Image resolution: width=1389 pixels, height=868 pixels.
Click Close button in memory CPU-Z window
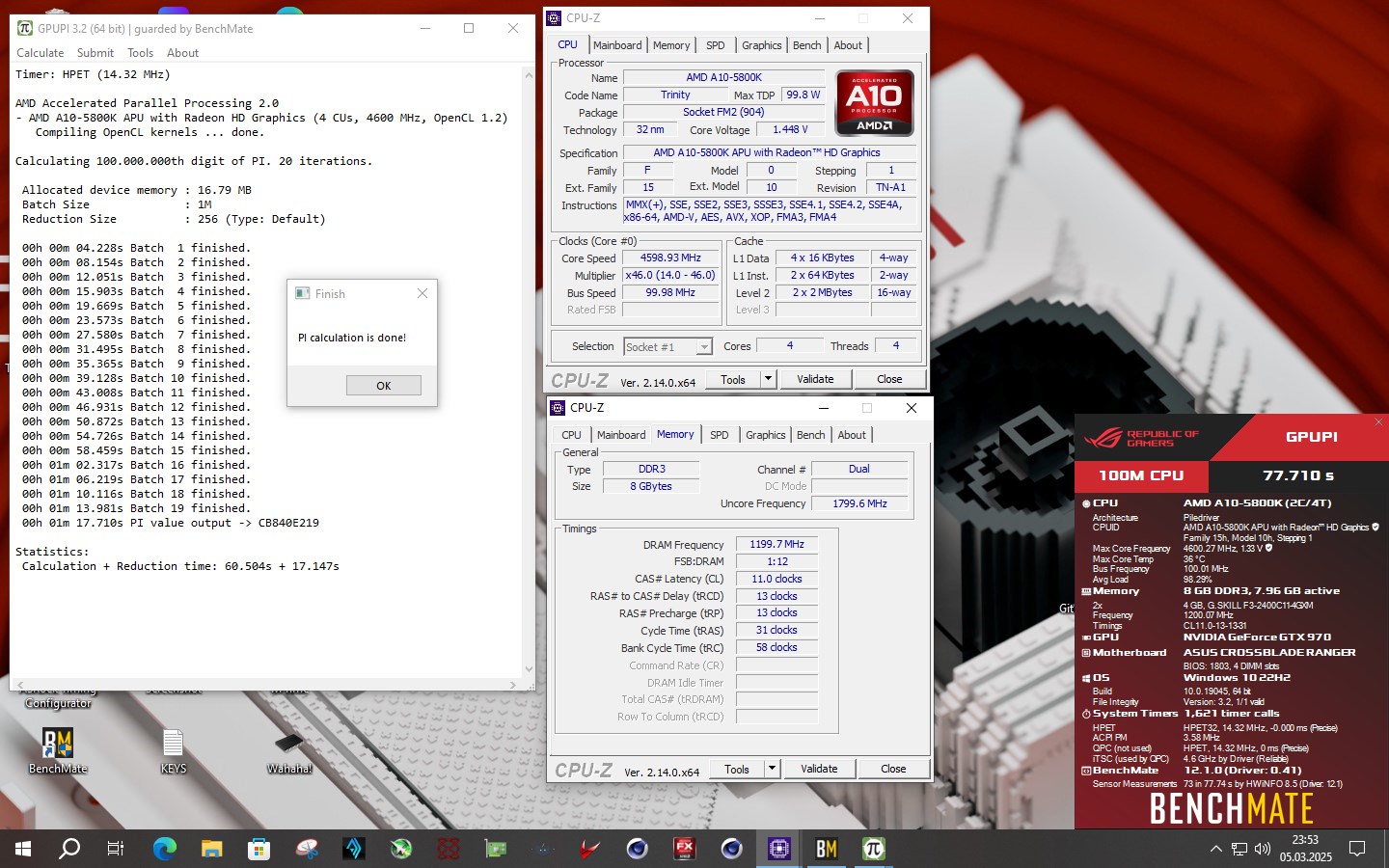(893, 769)
